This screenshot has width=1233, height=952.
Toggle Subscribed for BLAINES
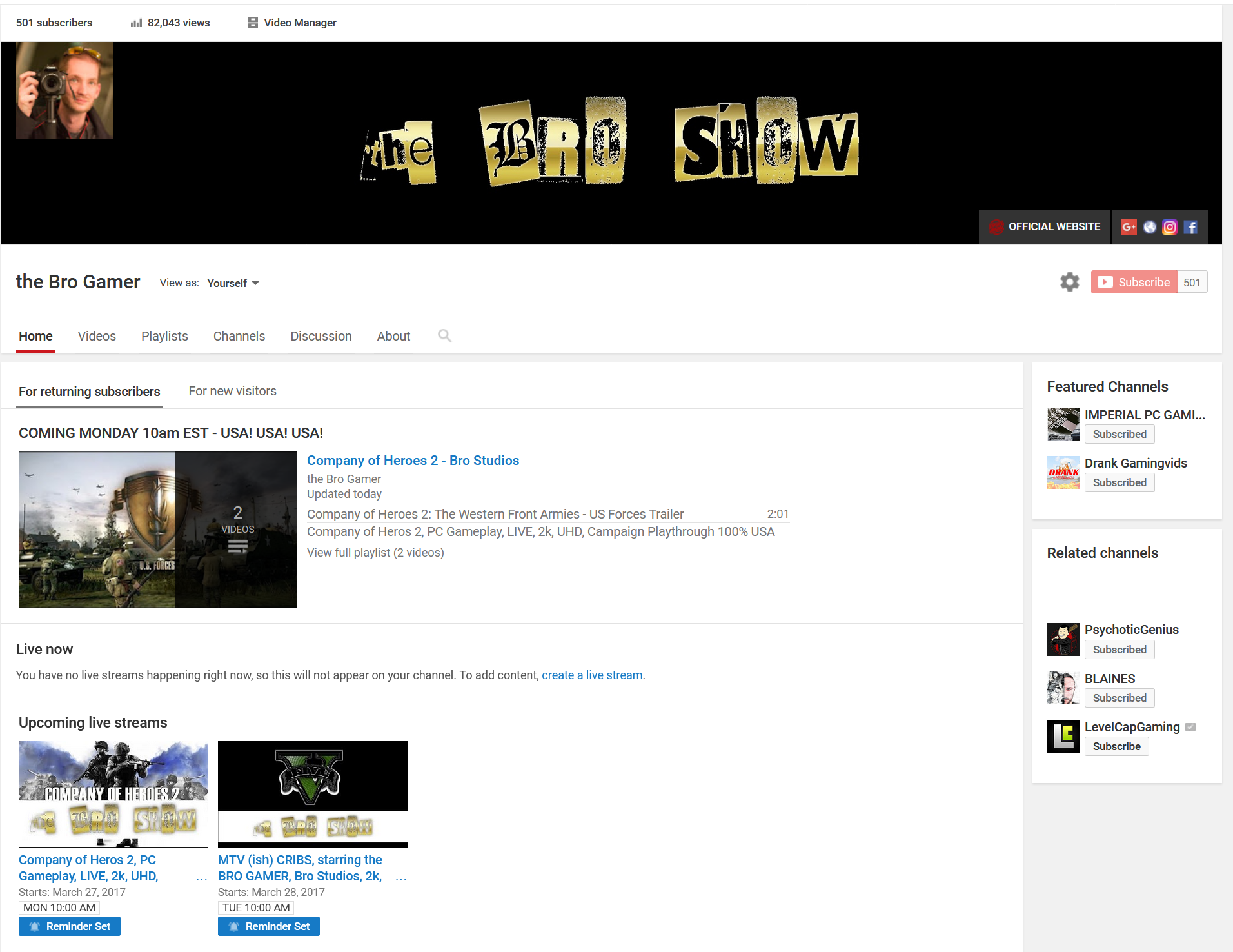[1120, 698]
